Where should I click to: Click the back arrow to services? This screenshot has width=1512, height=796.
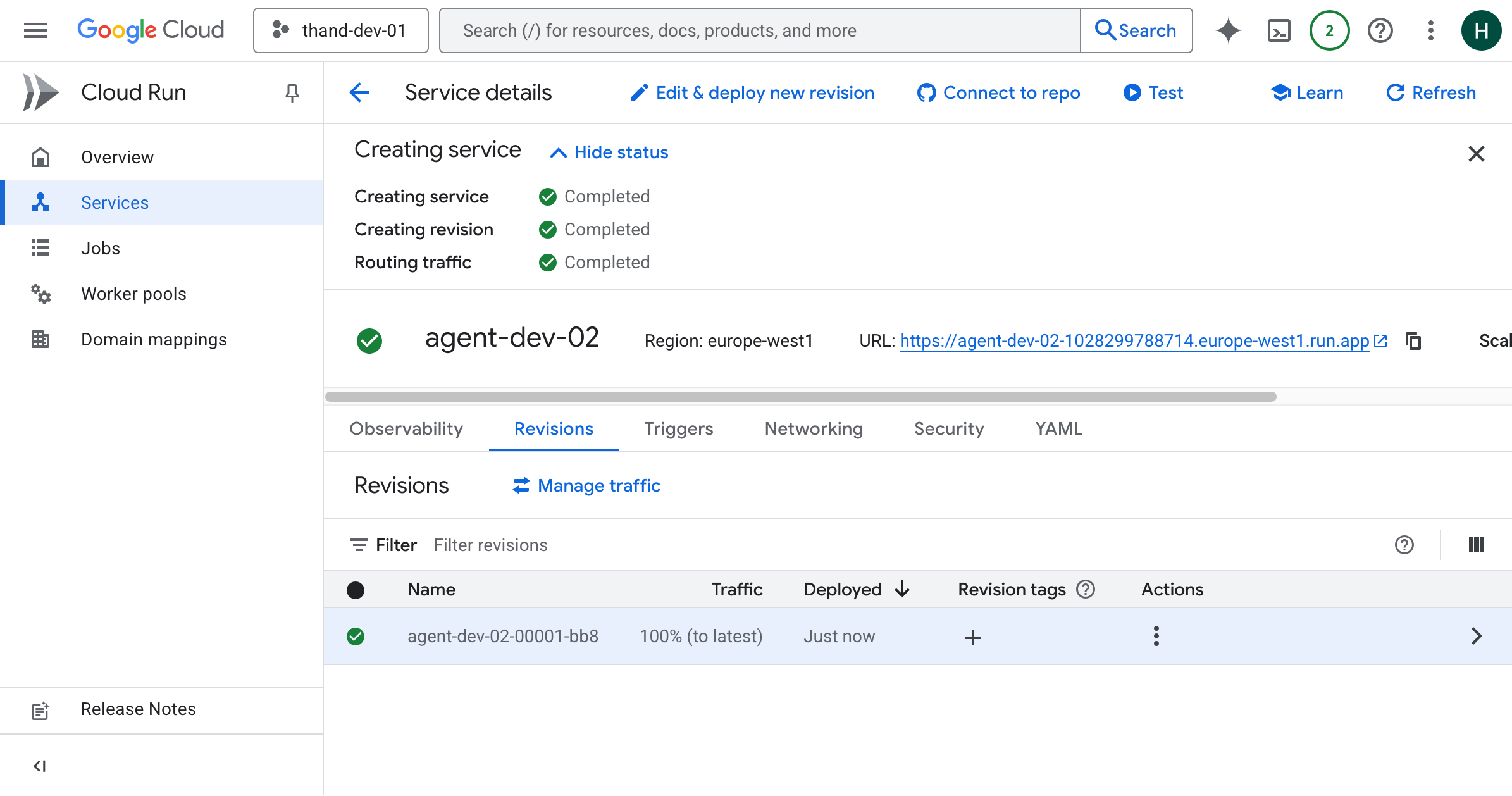[x=359, y=93]
